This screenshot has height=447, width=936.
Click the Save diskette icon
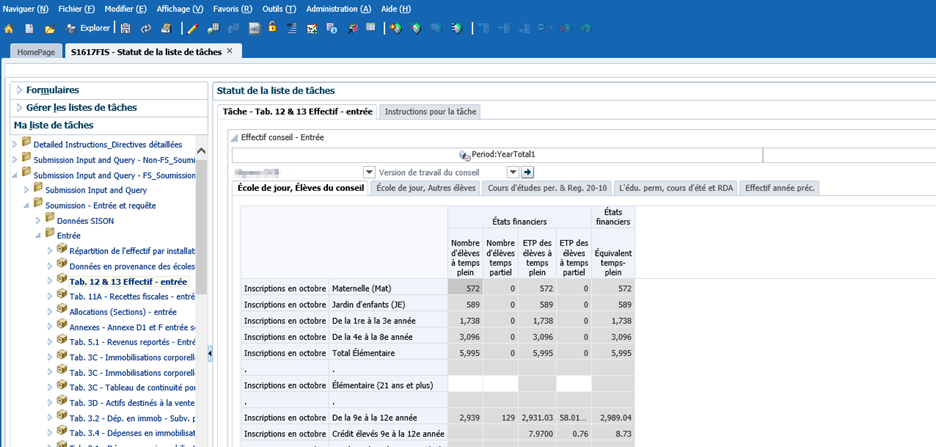(x=127, y=28)
